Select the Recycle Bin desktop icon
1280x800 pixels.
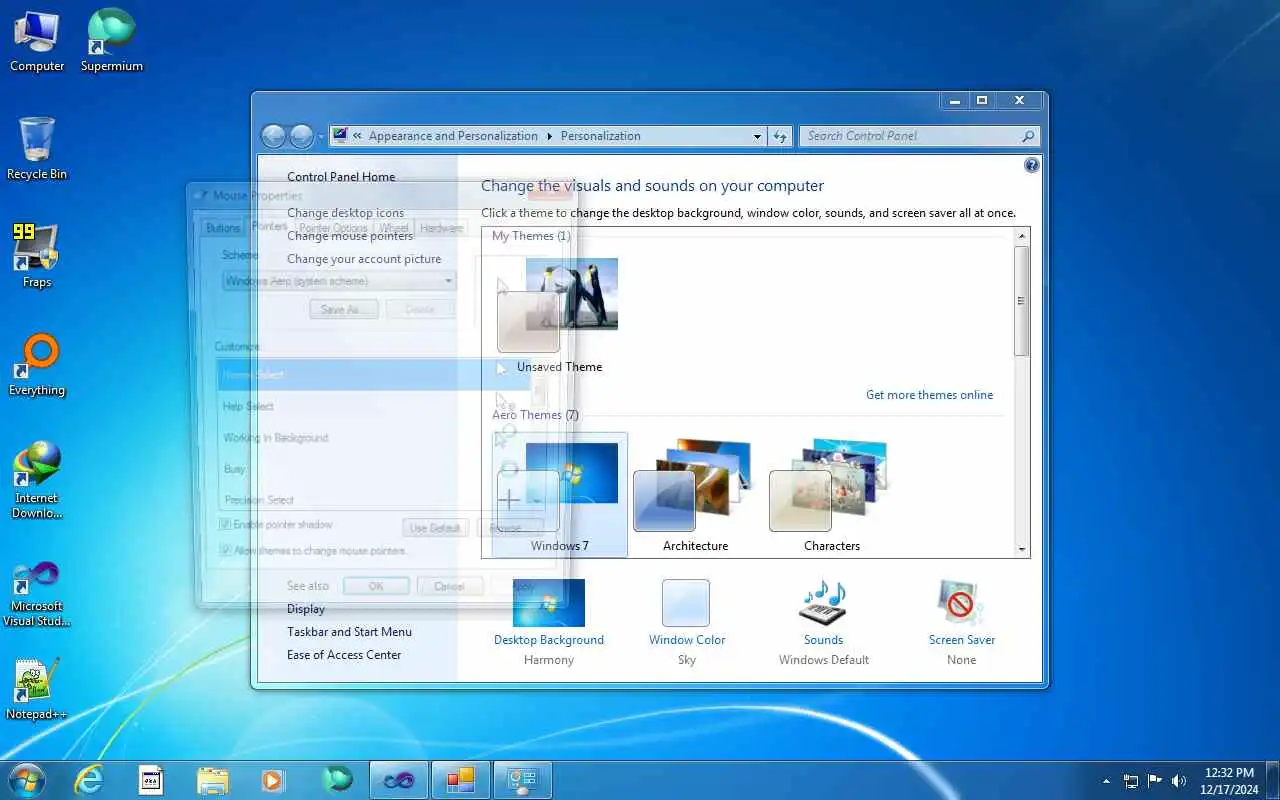click(x=37, y=149)
